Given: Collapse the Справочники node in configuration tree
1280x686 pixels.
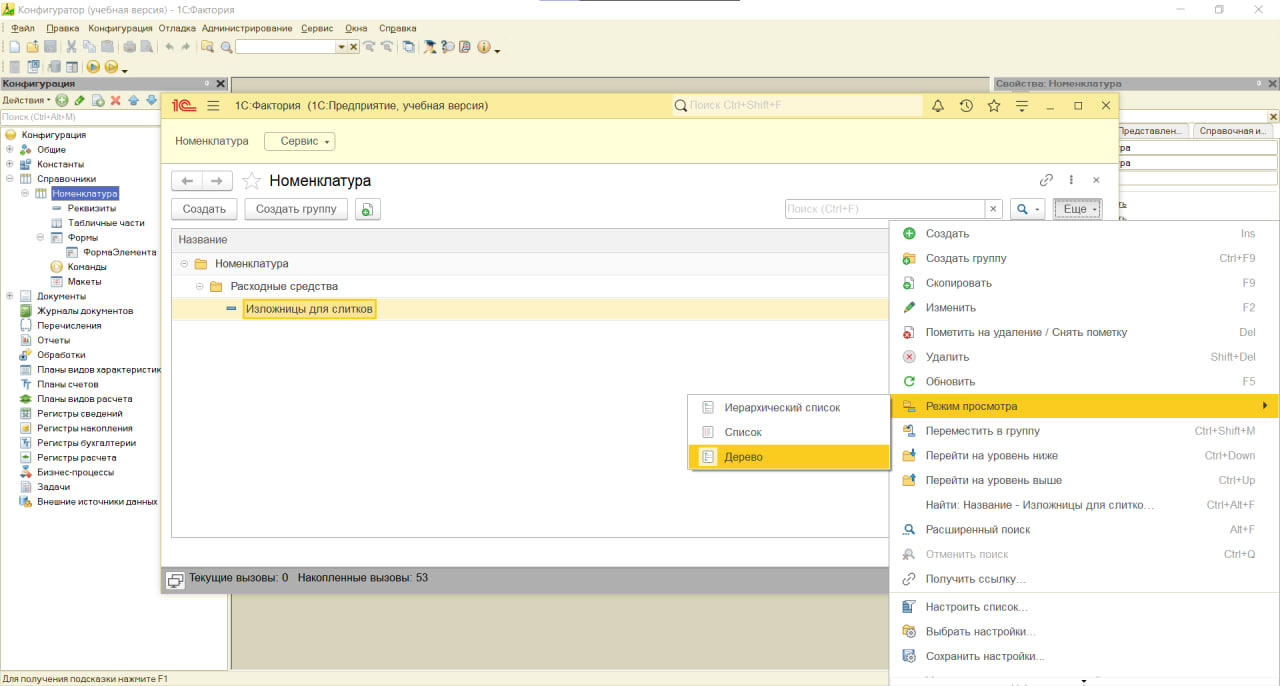Looking at the screenshot, I should (x=10, y=179).
